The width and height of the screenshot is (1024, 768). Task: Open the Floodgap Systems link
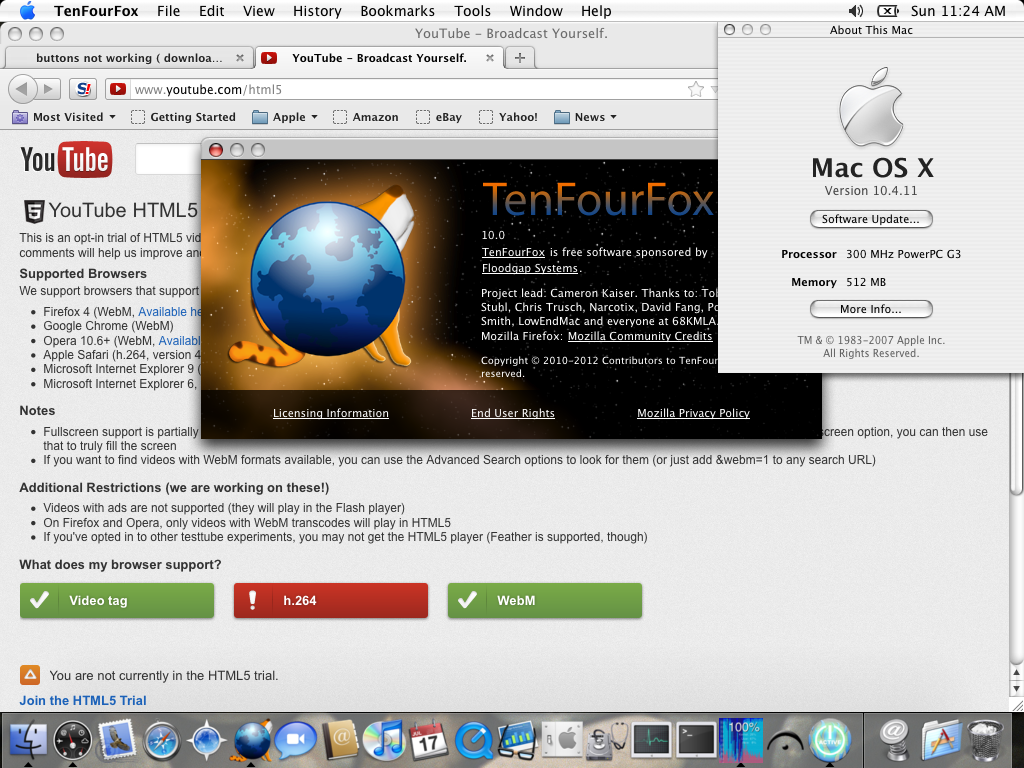[530, 268]
